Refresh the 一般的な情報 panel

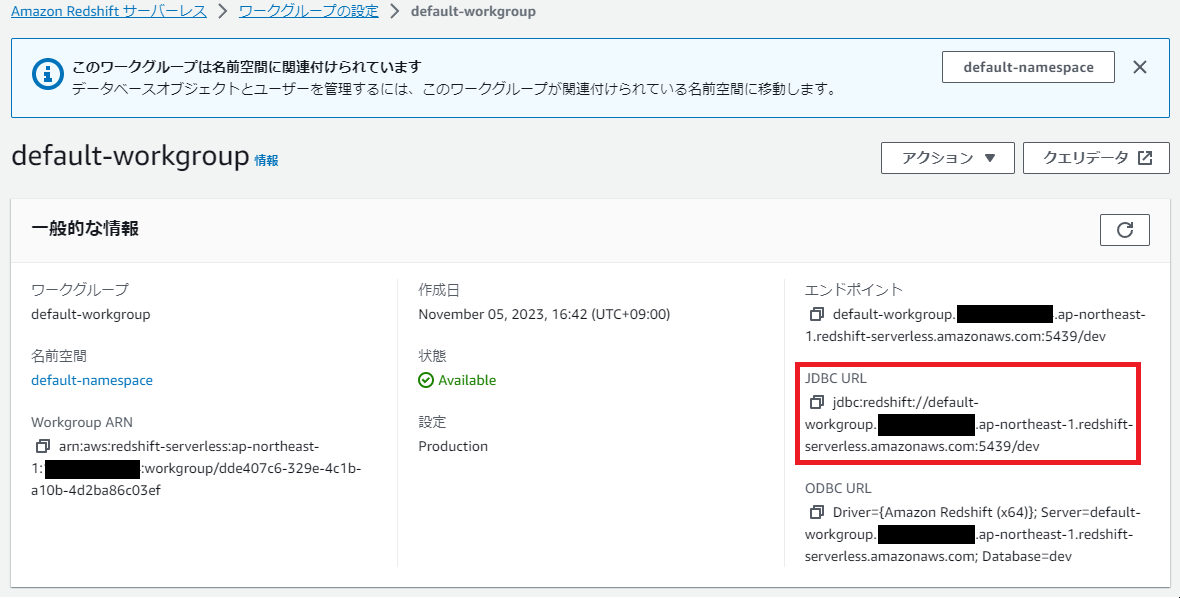[1125, 229]
